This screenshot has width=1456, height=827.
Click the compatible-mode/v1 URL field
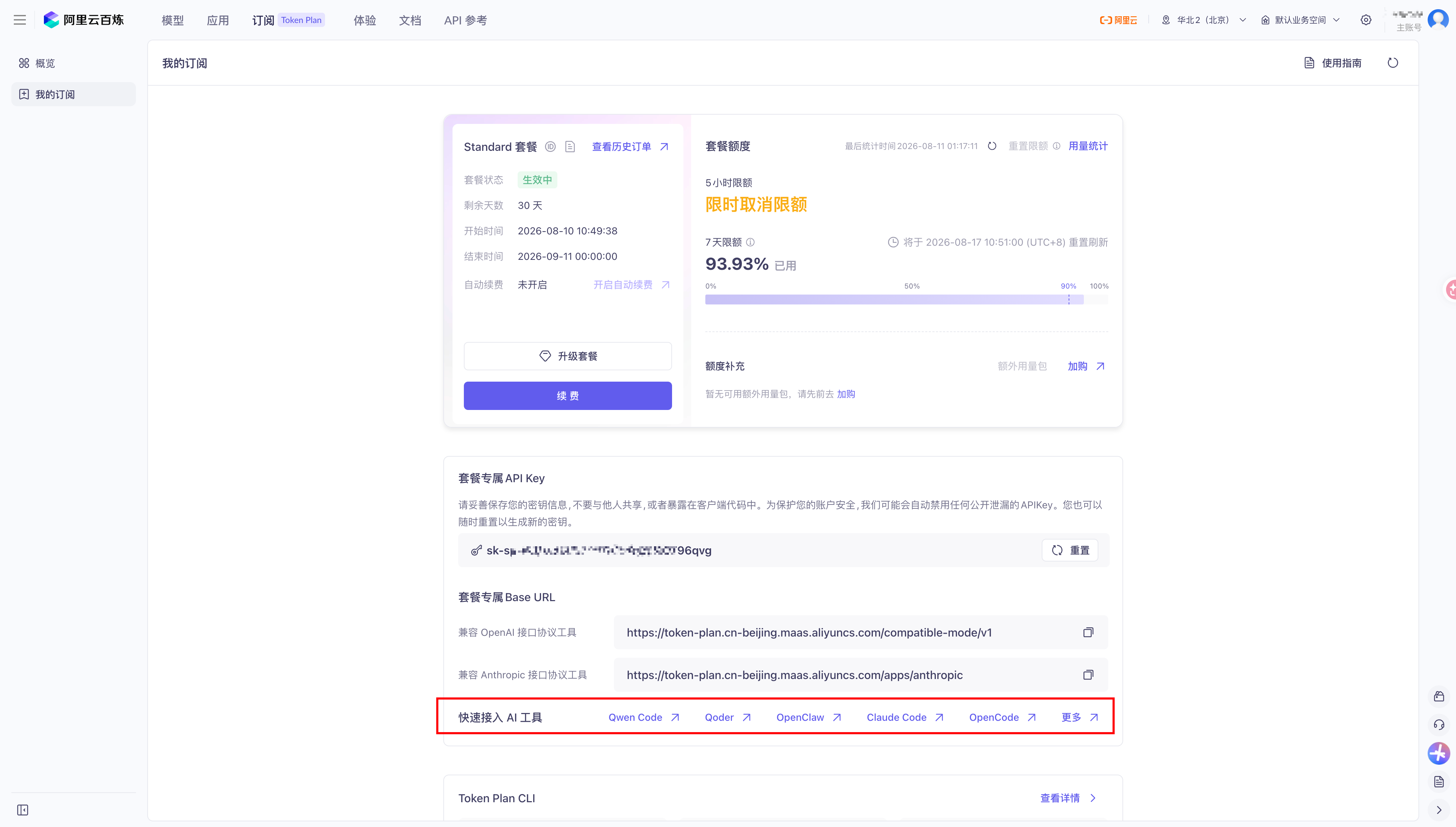click(861, 632)
